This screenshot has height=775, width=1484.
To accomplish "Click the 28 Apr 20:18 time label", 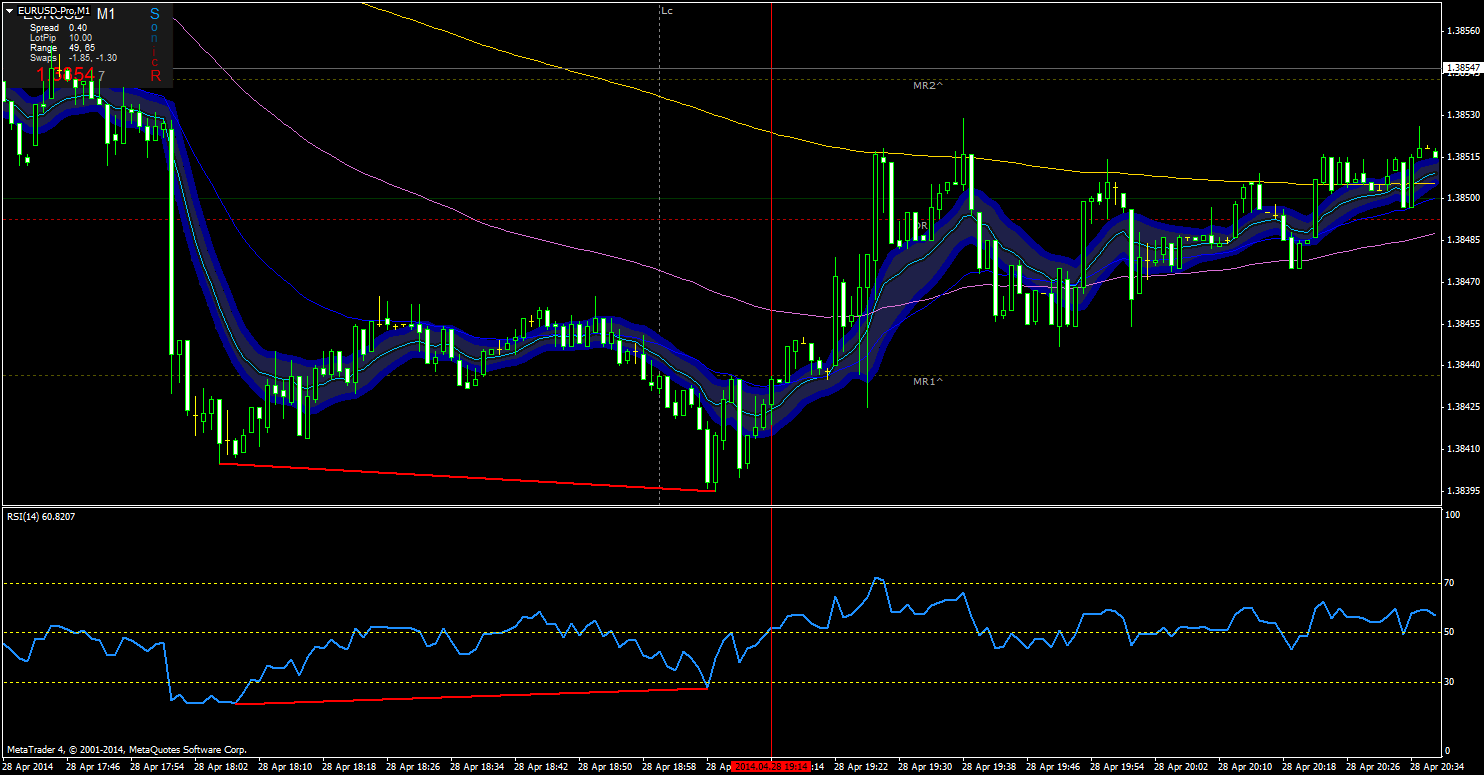I will [x=1308, y=767].
